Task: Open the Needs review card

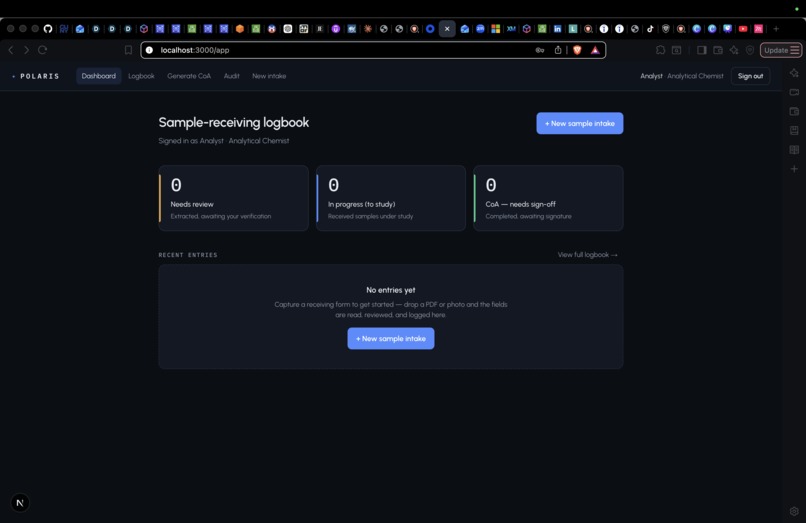Action: (x=233, y=198)
